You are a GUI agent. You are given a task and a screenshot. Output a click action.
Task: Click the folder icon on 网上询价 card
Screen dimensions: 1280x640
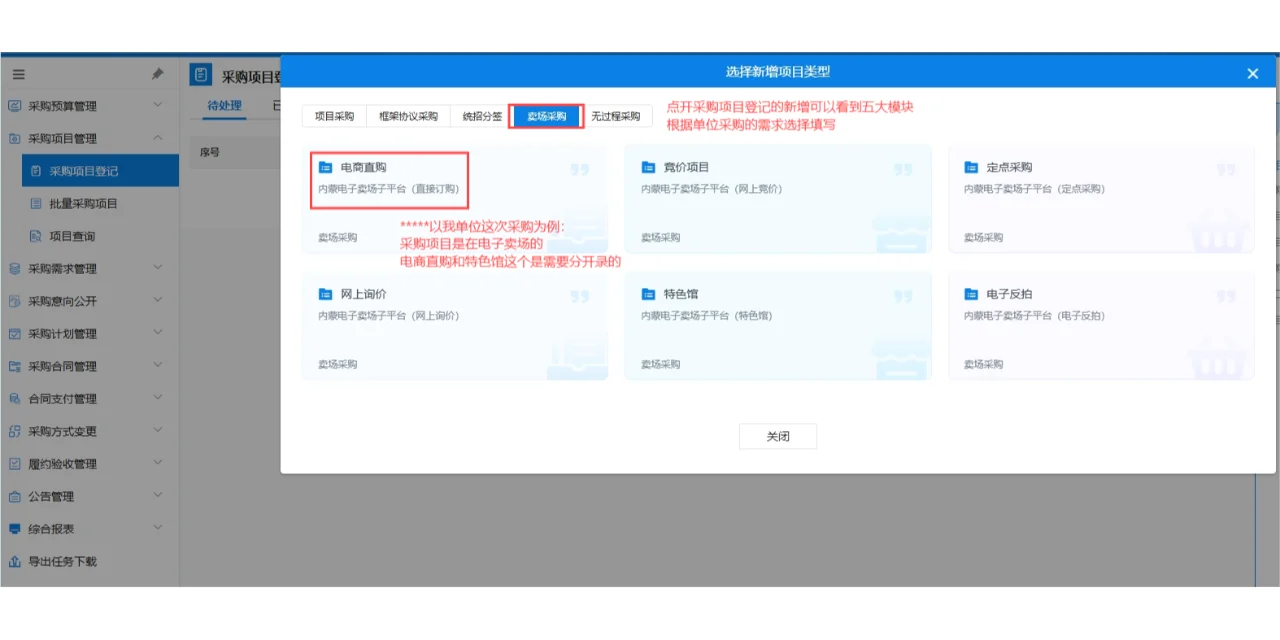(x=325, y=294)
